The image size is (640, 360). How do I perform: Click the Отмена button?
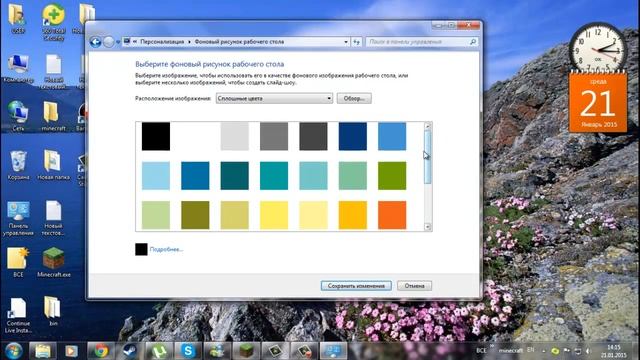click(x=414, y=286)
